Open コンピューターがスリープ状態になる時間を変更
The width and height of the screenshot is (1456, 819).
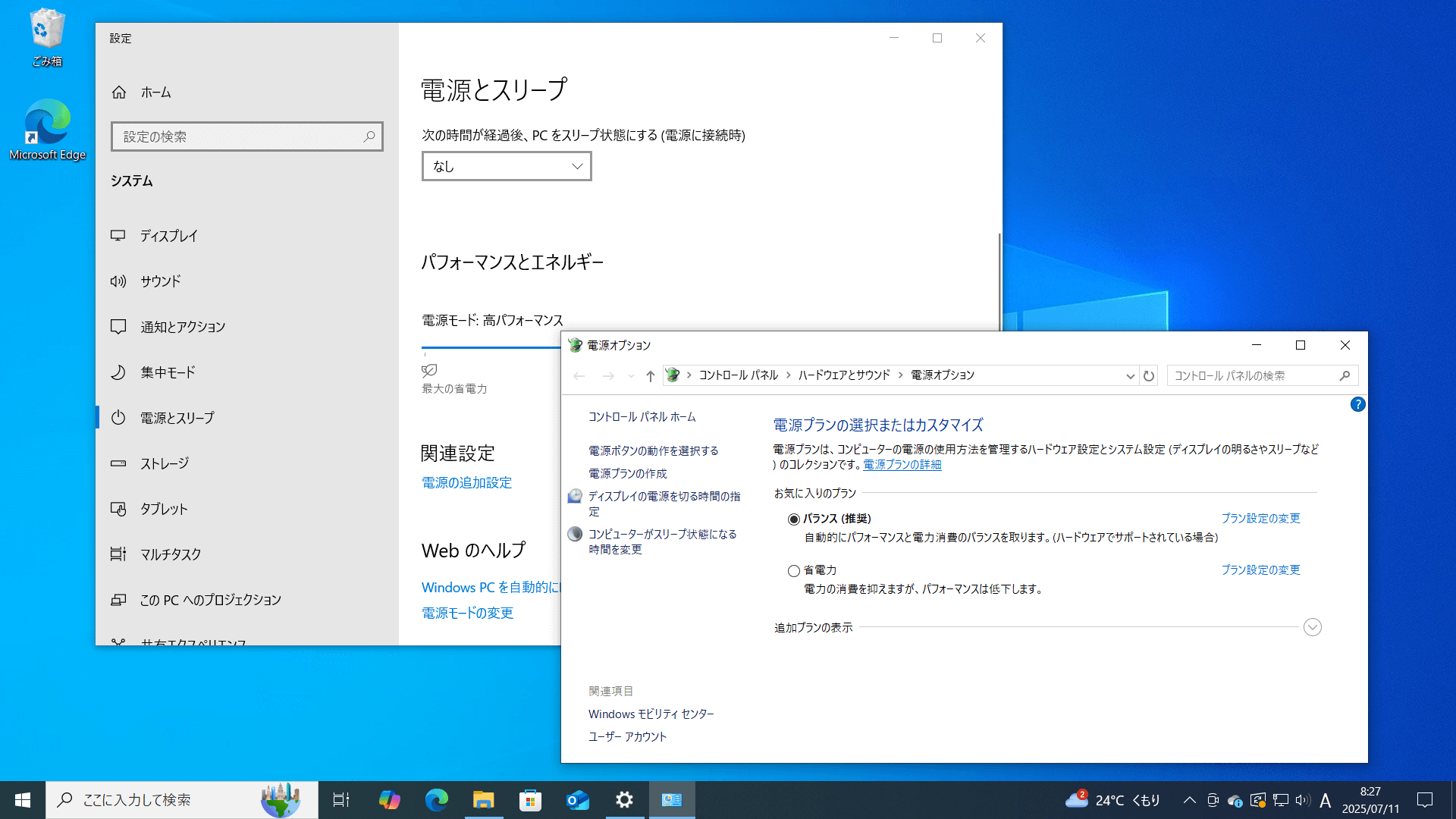click(663, 541)
